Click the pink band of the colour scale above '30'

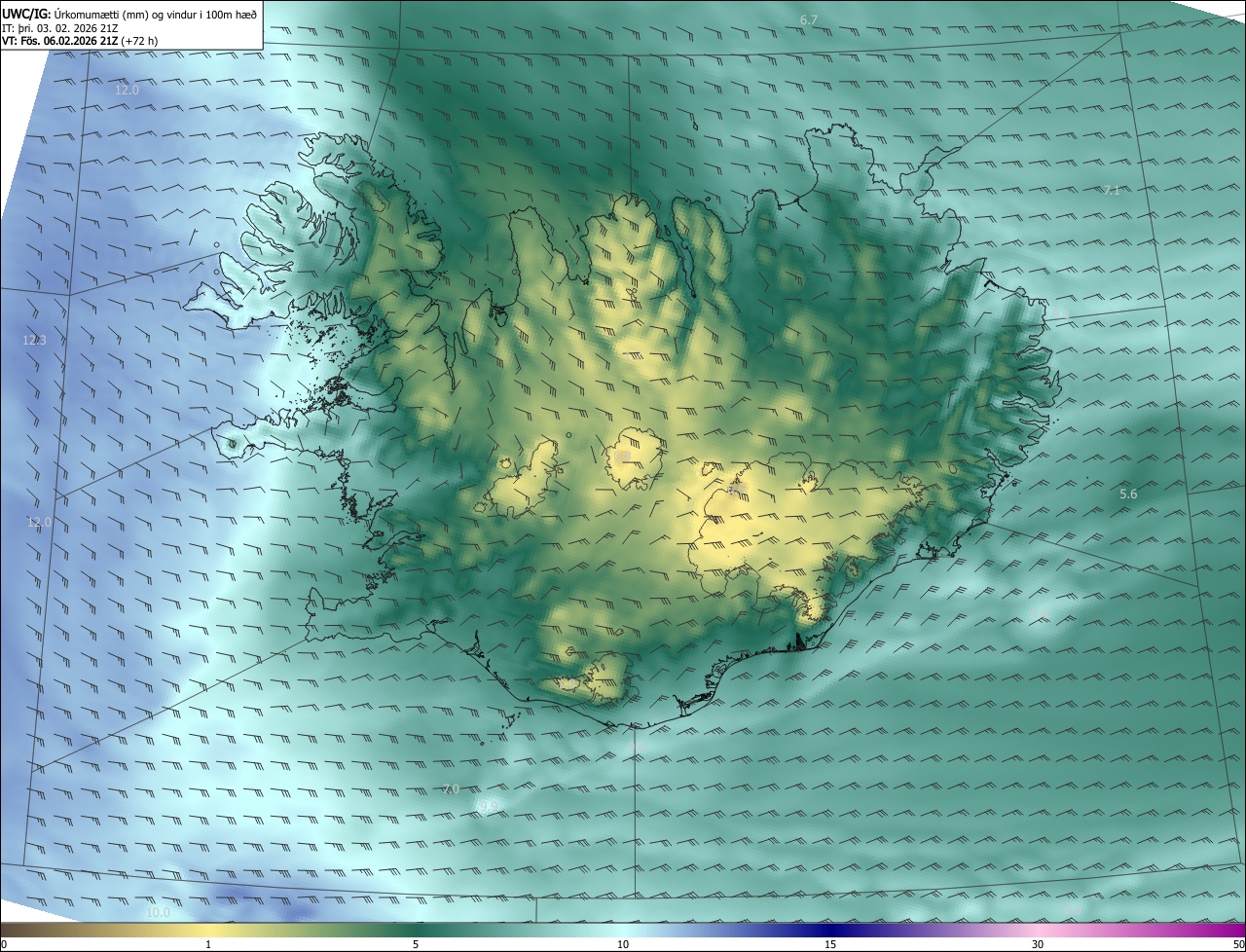(1038, 931)
